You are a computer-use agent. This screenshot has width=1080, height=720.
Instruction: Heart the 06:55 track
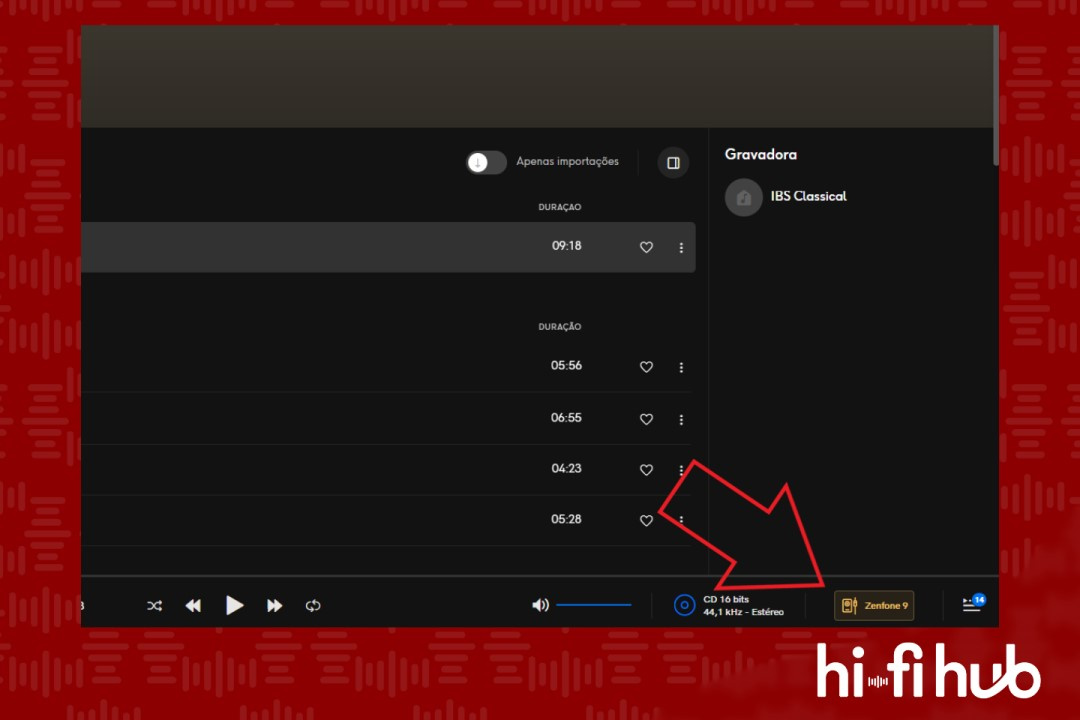[646, 419]
